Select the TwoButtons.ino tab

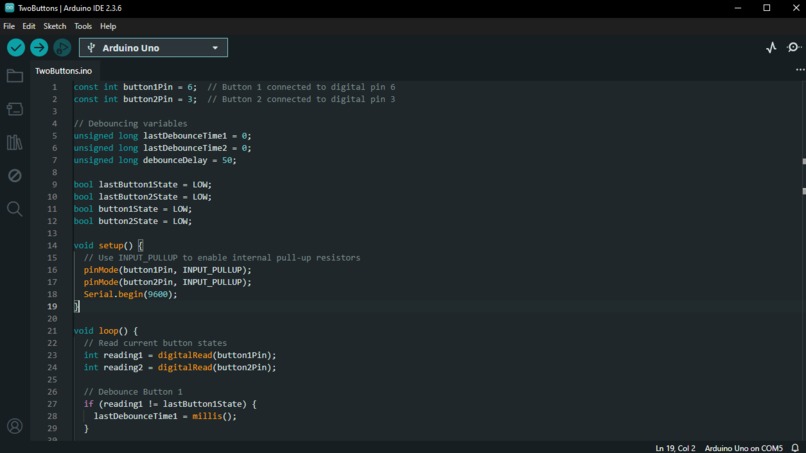click(x=64, y=71)
